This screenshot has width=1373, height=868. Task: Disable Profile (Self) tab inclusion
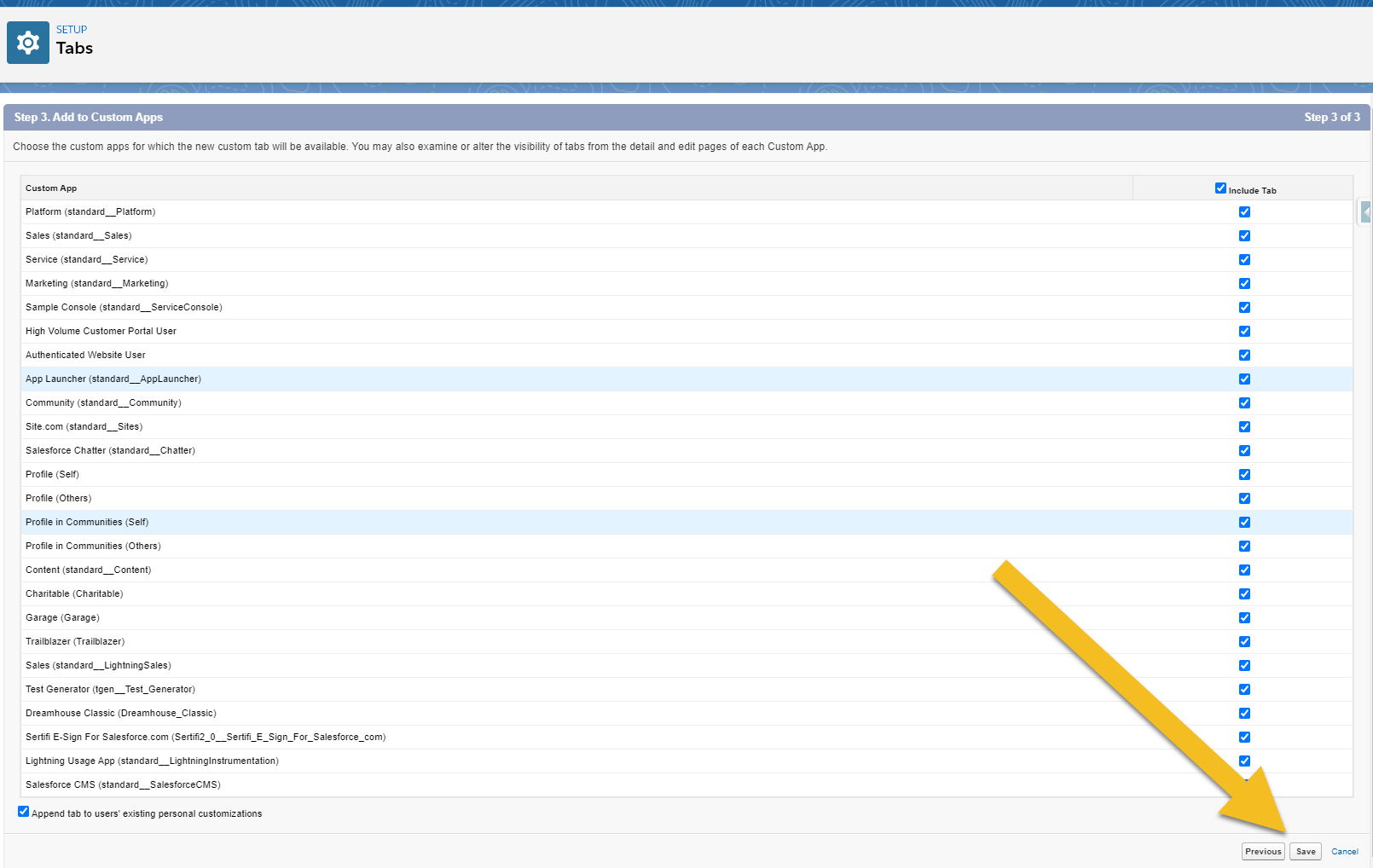coord(1244,474)
